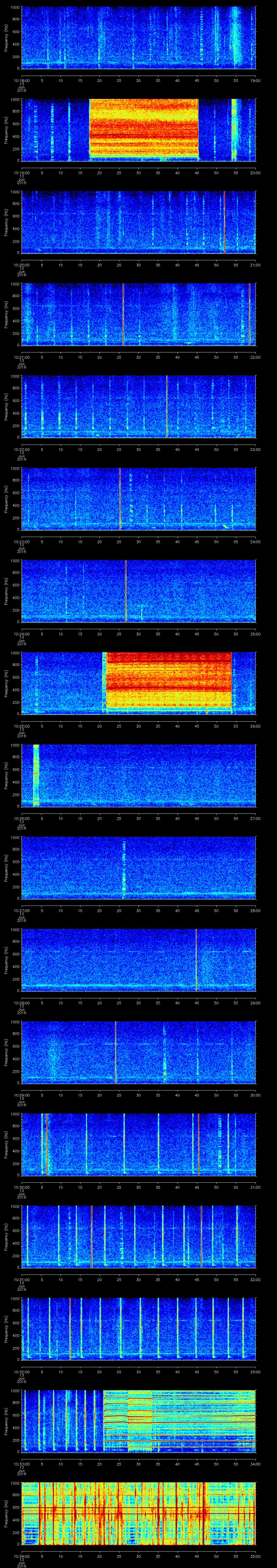The image size is (277, 1568).
Task: Select the red vertical line in the 10:23:00 spectrogram
Action: point(120,499)
